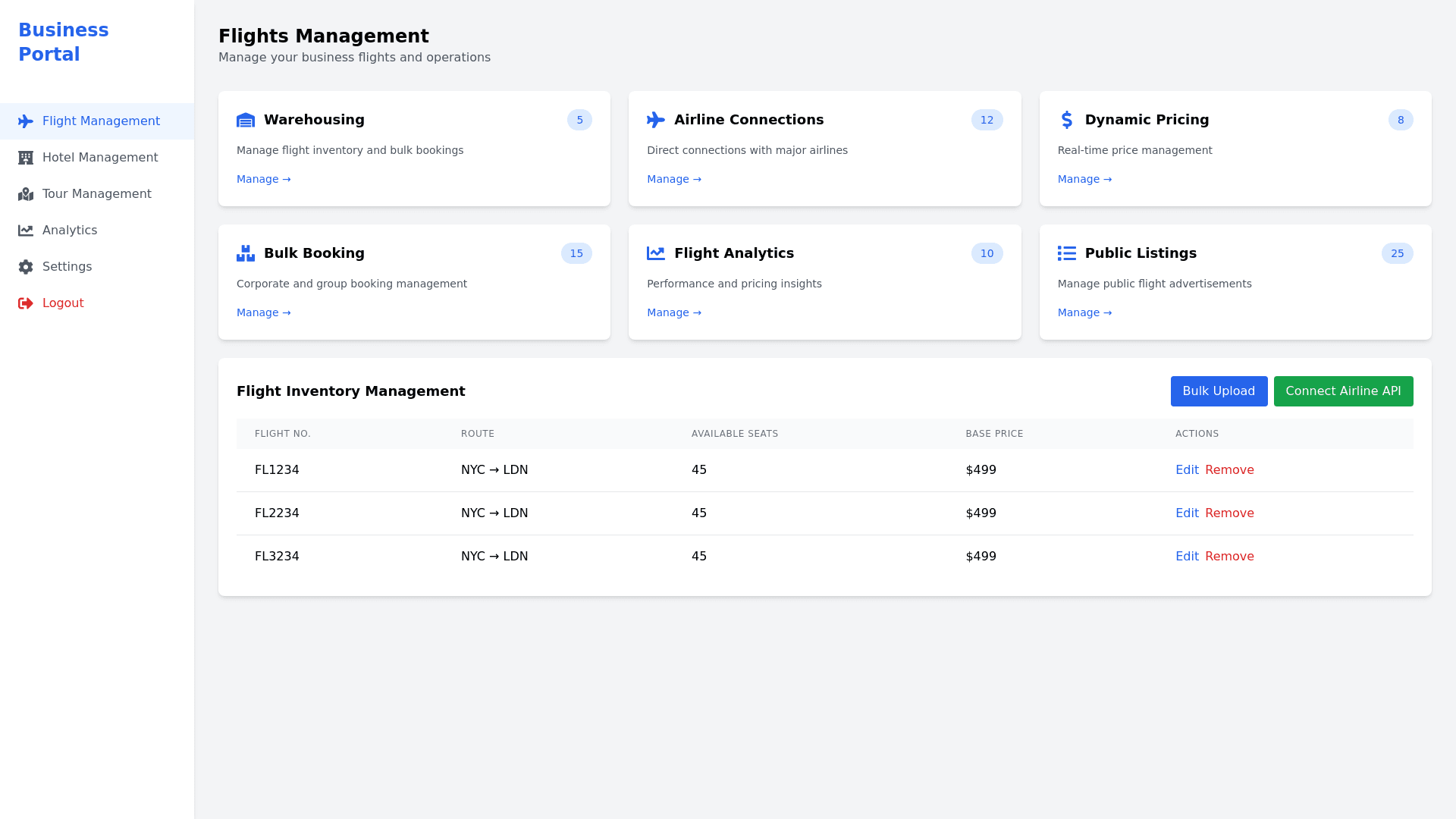Open the Analytics sidebar item
Screen dimensions: 1456x819
pos(69,231)
